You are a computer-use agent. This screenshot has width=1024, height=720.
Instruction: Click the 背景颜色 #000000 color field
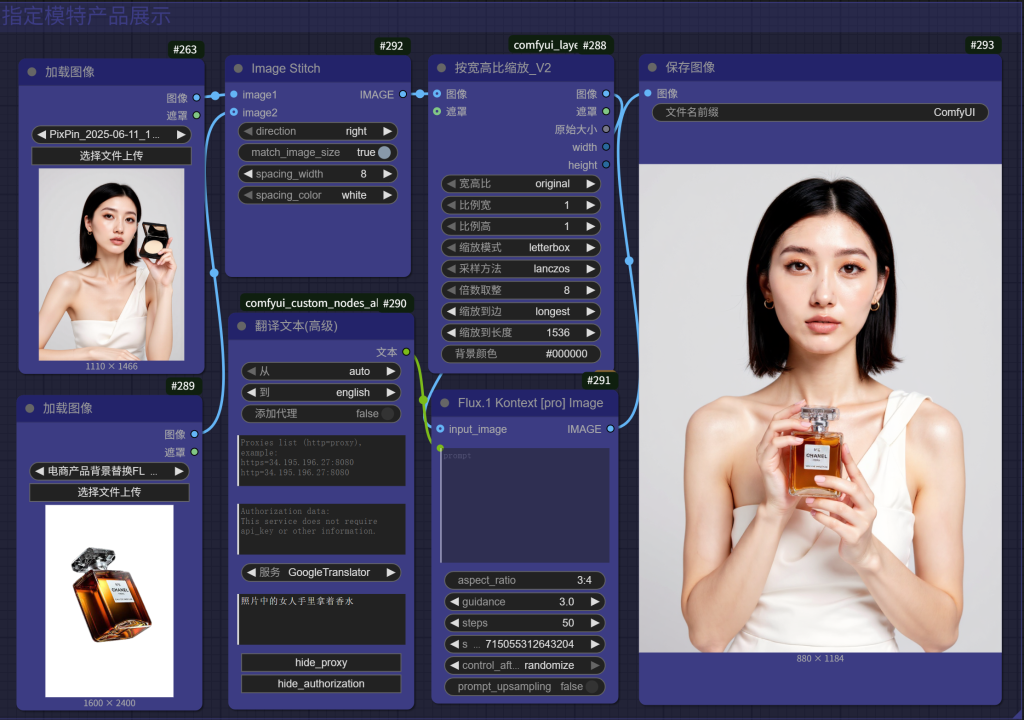click(520, 354)
